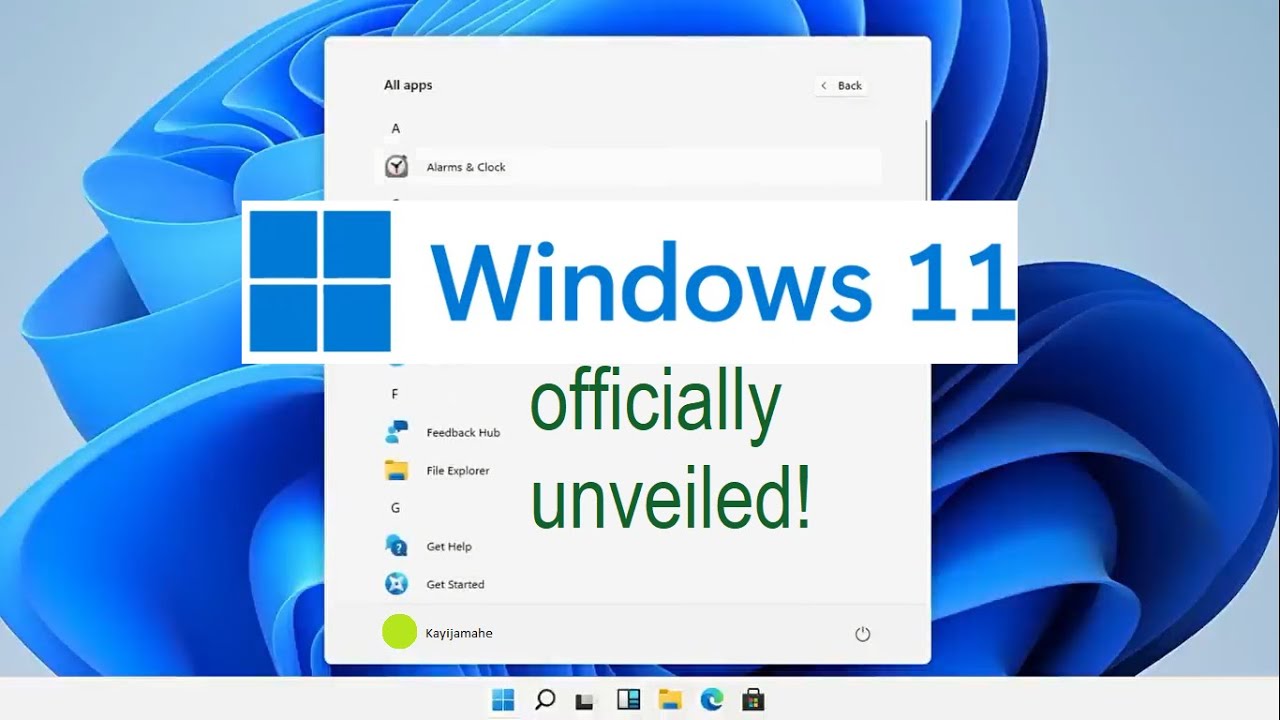Click the Power button icon
The image size is (1280, 720).
863,634
